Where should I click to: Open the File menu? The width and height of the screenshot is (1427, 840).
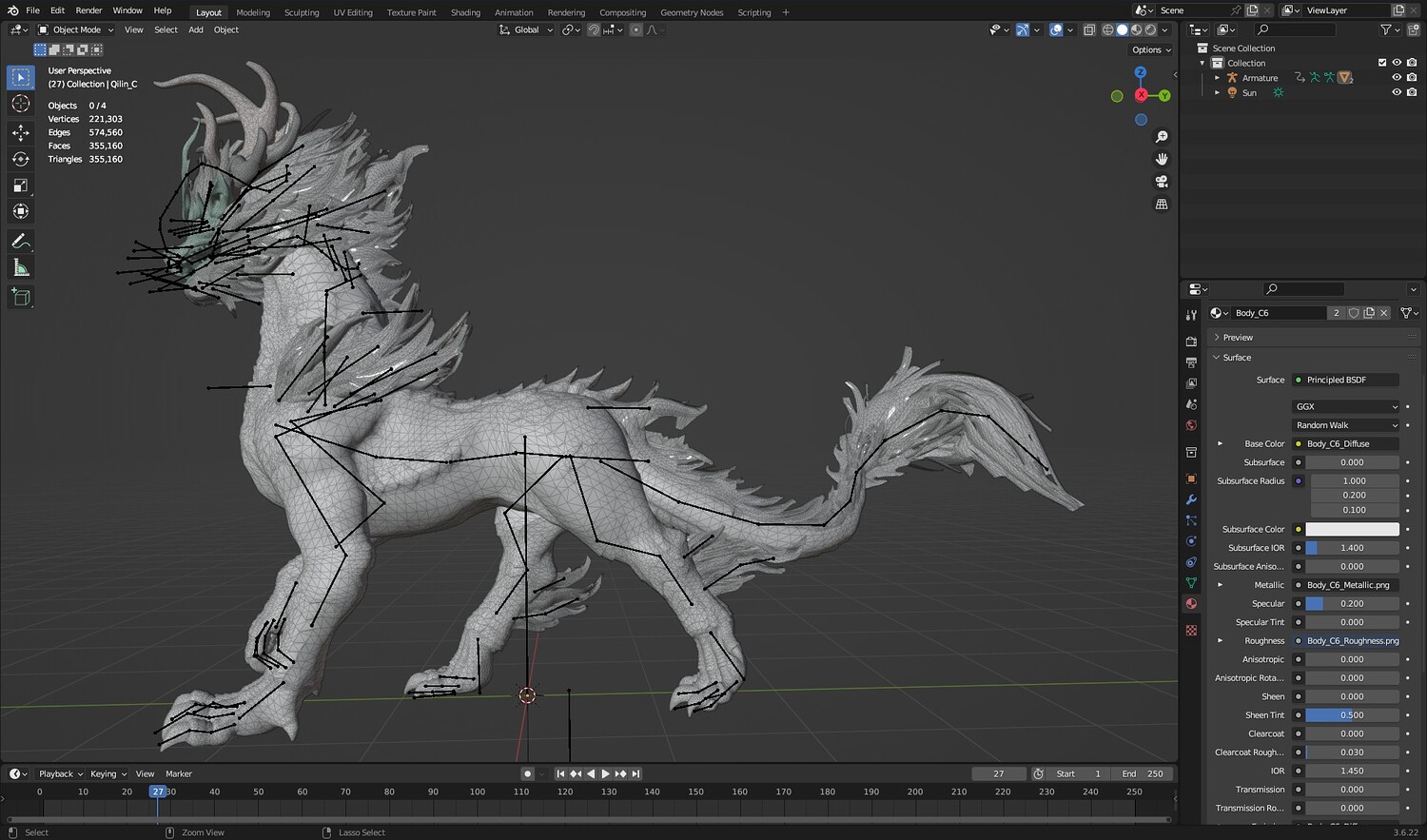point(32,10)
